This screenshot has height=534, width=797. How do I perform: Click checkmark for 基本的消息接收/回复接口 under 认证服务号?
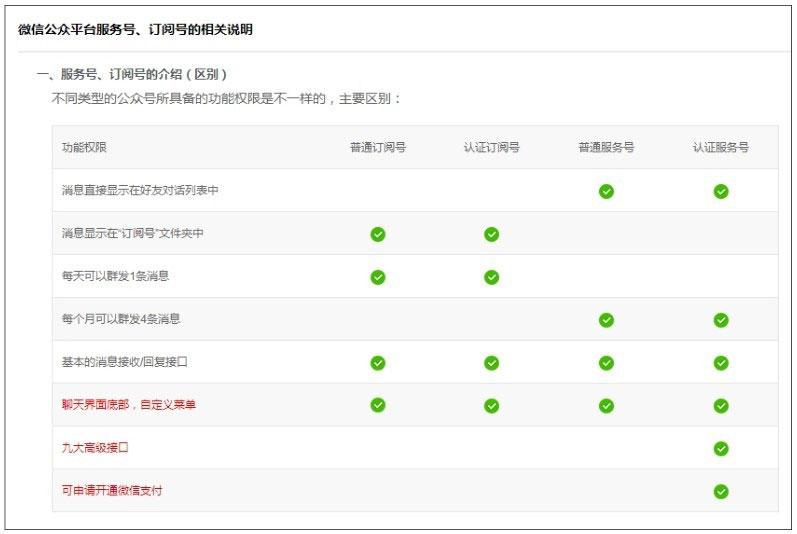point(721,363)
